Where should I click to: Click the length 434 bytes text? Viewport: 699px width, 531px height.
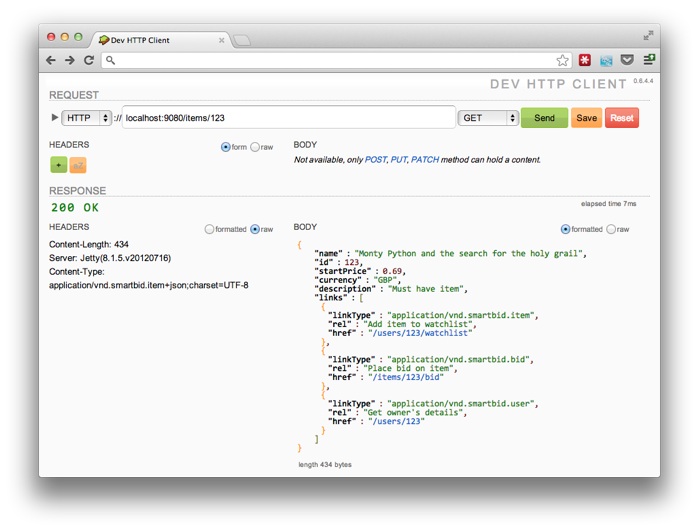coord(325,465)
